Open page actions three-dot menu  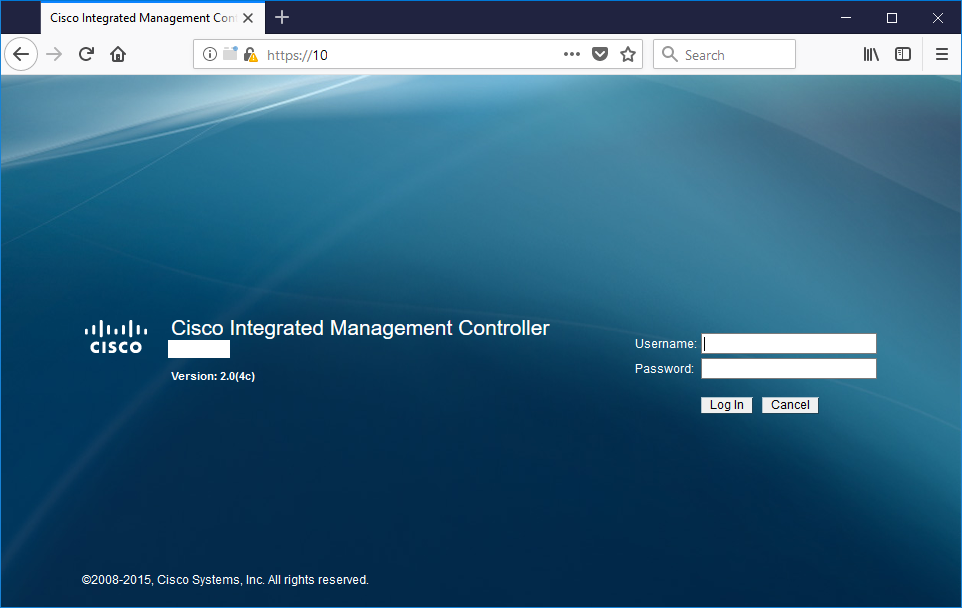572,55
